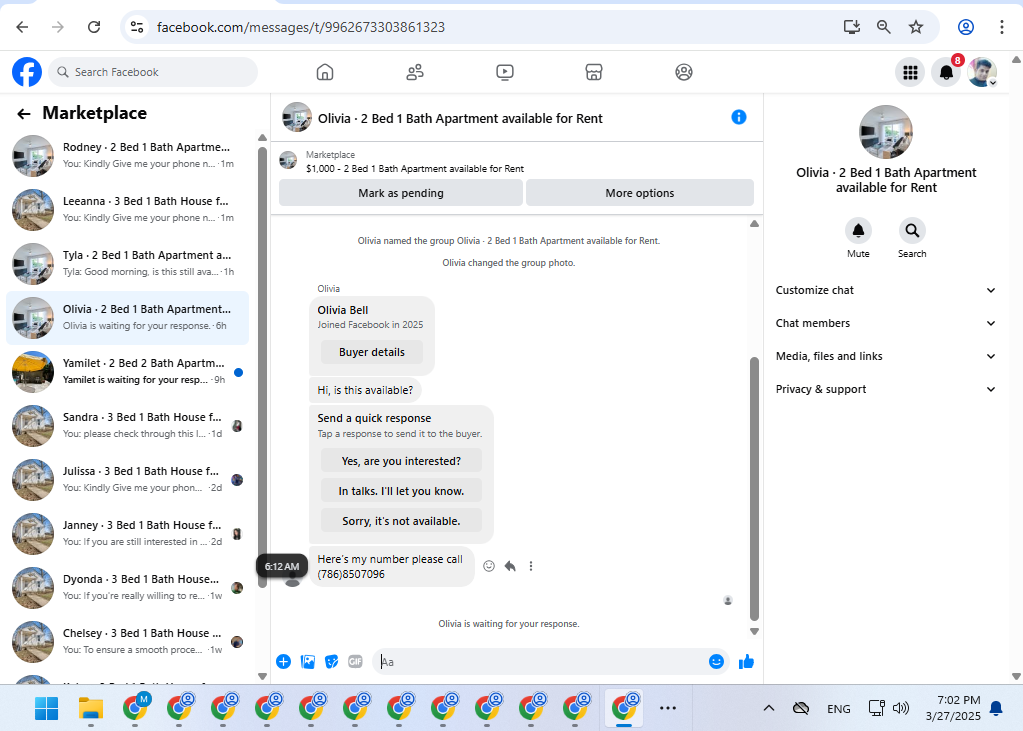This screenshot has width=1023, height=731.
Task: Open File Explorer from the taskbar
Action: click(91, 708)
